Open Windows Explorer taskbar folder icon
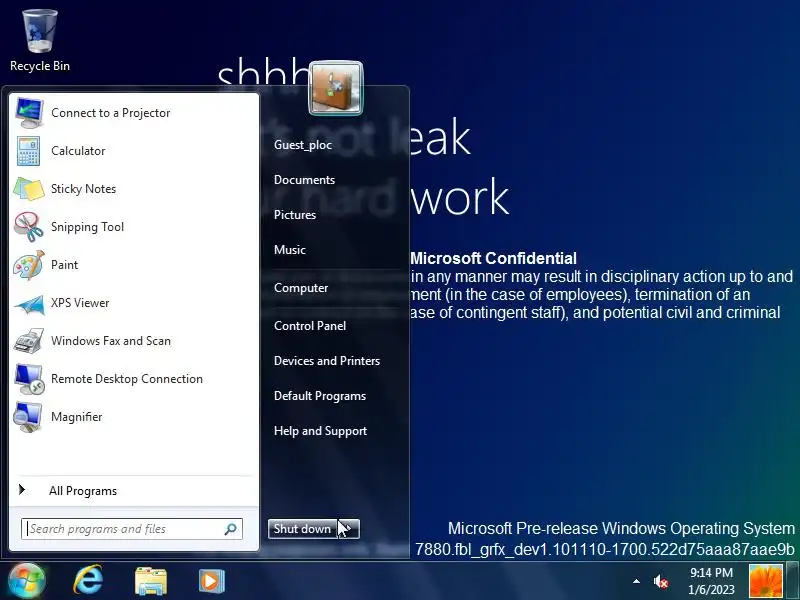Image resolution: width=800 pixels, height=600 pixels. (x=151, y=581)
